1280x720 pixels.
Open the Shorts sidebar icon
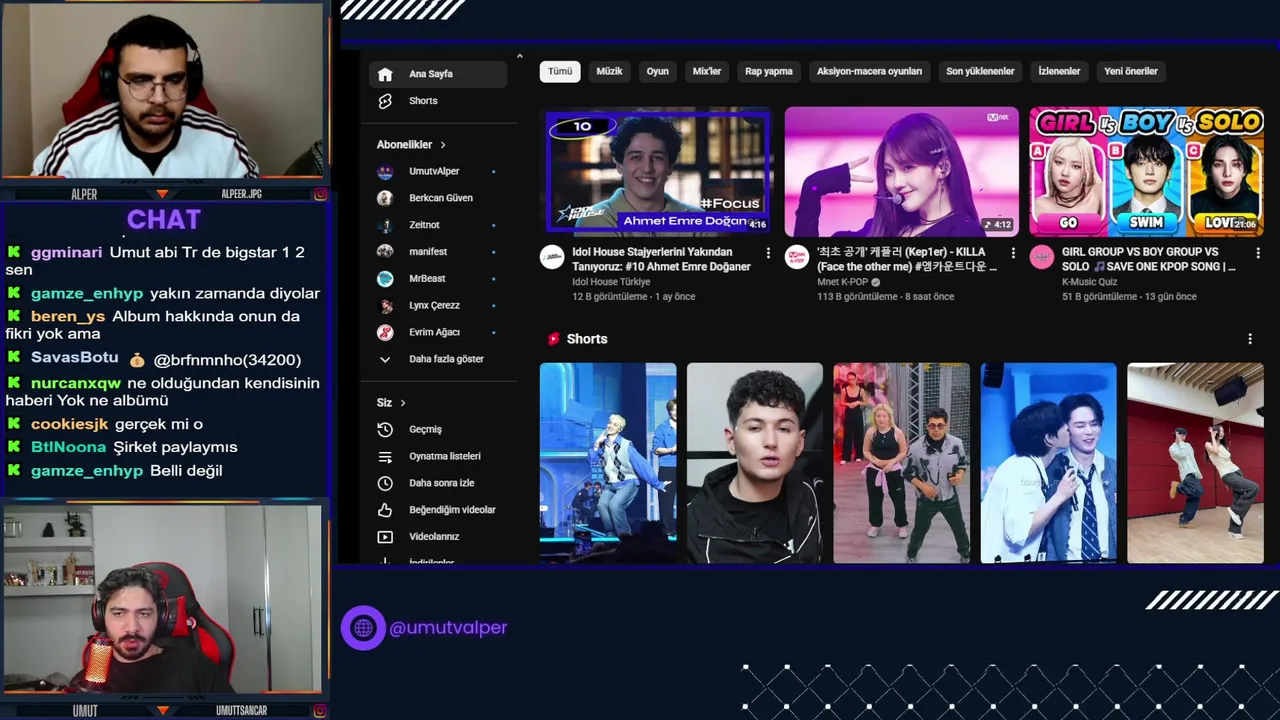385,101
